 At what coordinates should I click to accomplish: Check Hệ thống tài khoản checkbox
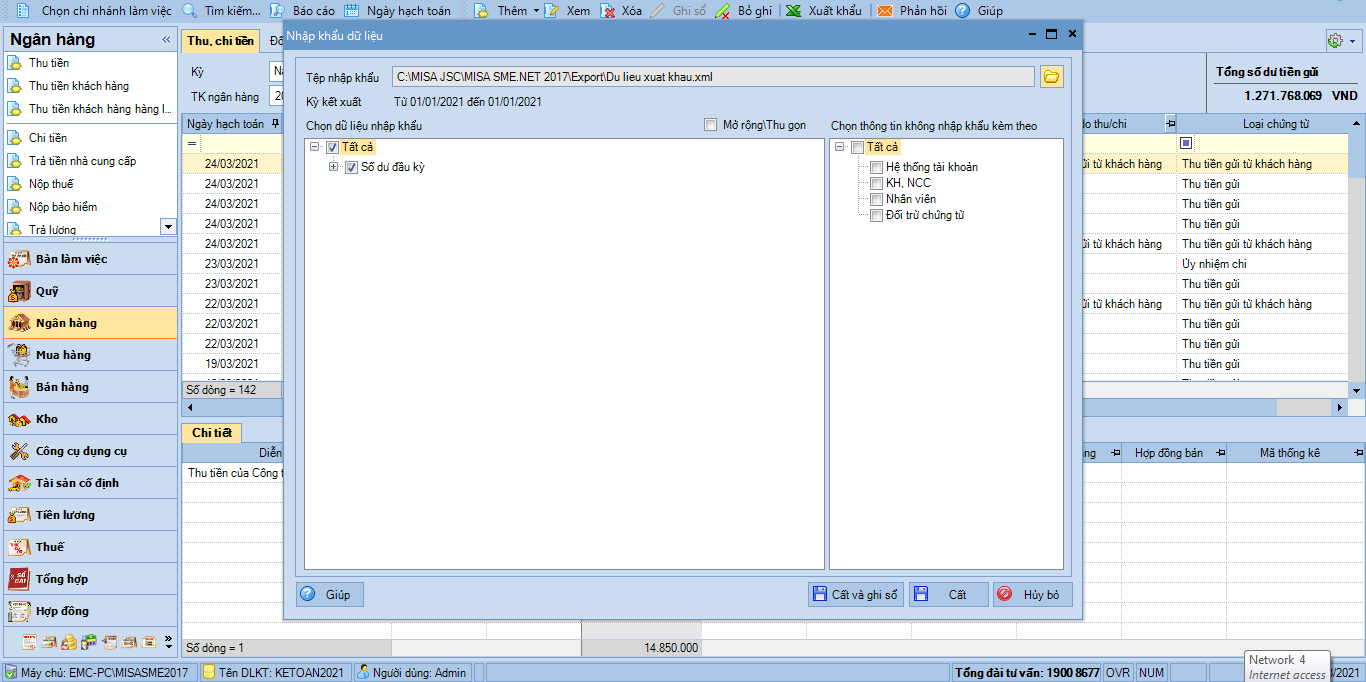pos(876,167)
